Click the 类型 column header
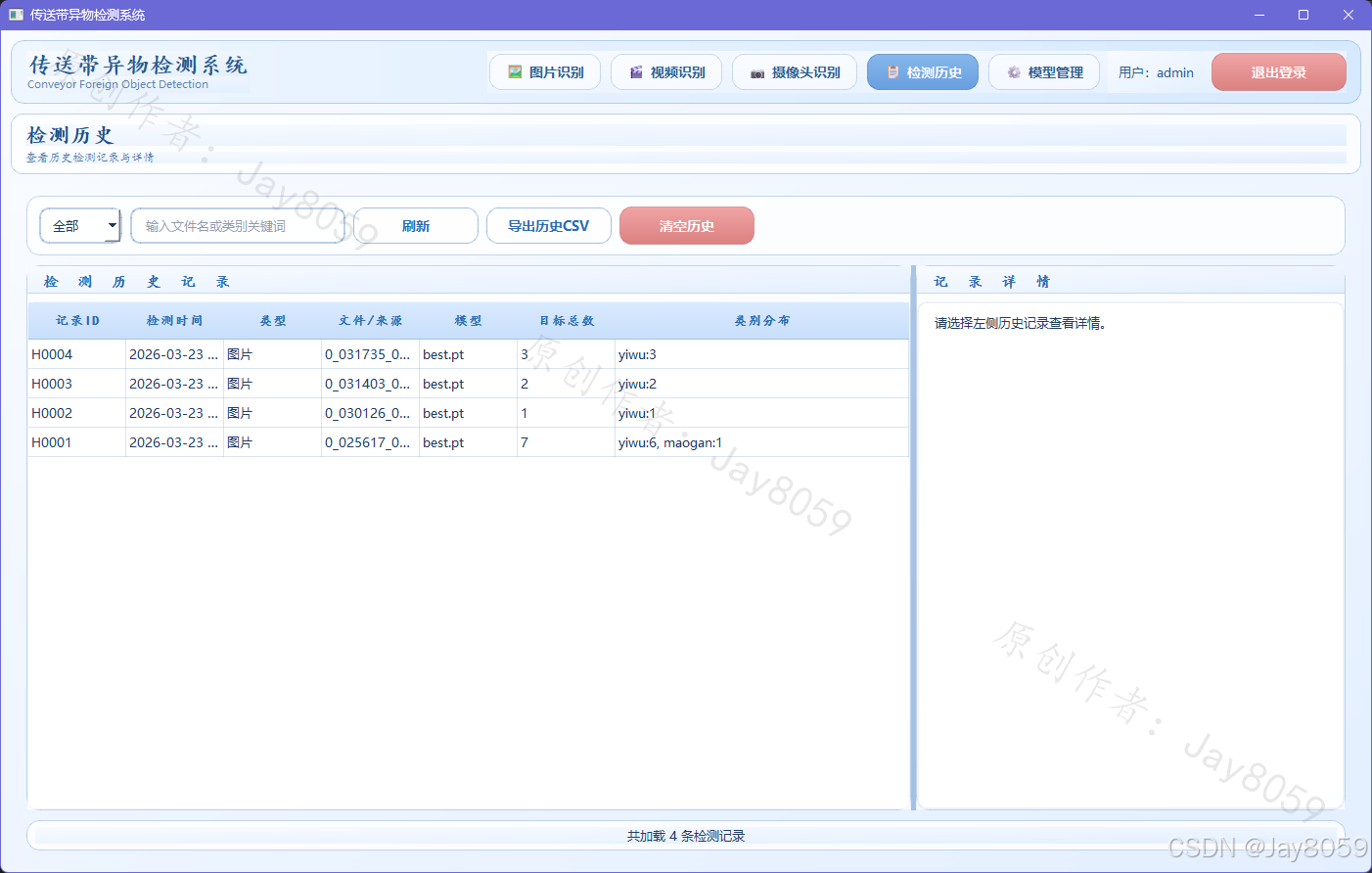Viewport: 1372px width, 873px height. [273, 321]
